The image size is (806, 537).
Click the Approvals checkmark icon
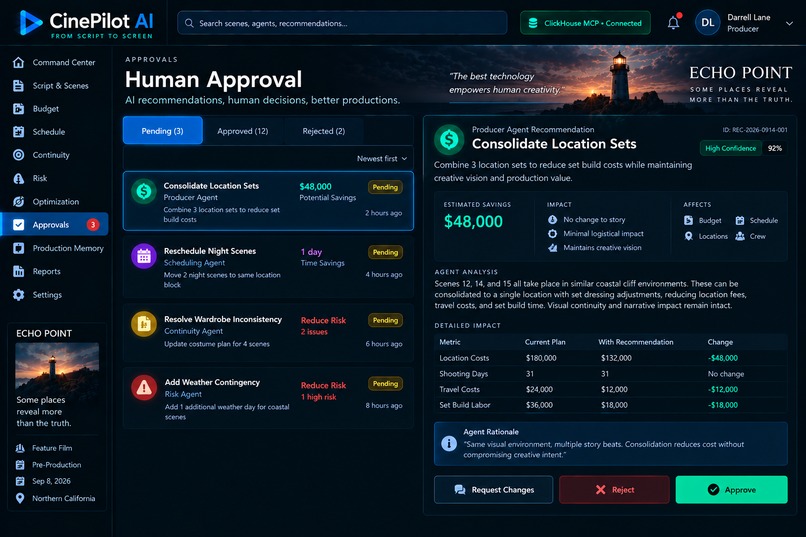[19, 225]
